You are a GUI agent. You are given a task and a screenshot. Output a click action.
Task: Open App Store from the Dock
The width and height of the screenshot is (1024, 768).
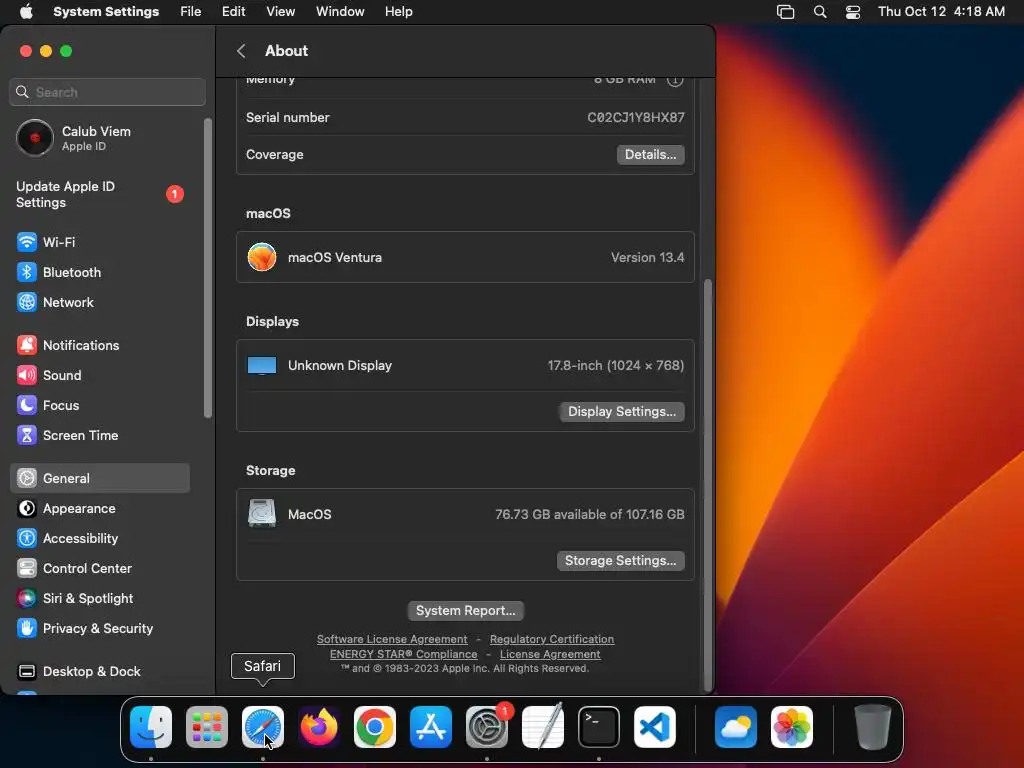click(431, 727)
